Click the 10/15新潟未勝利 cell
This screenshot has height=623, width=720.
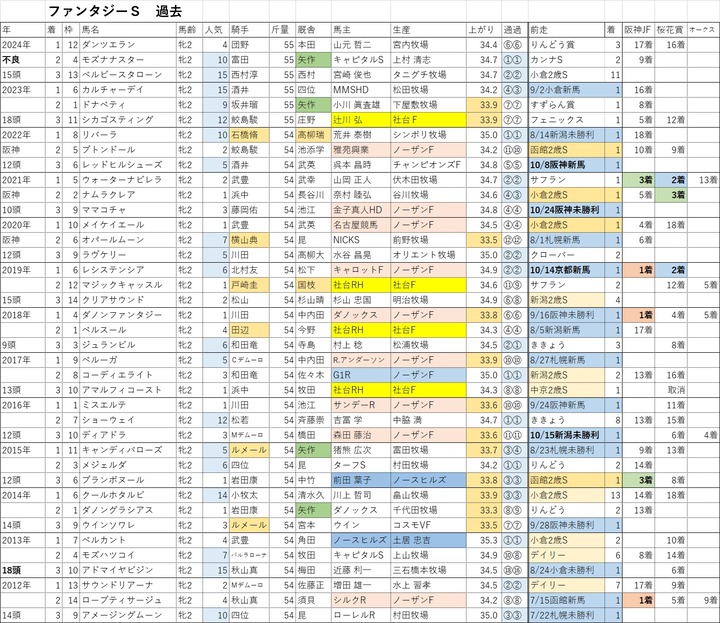point(564,435)
